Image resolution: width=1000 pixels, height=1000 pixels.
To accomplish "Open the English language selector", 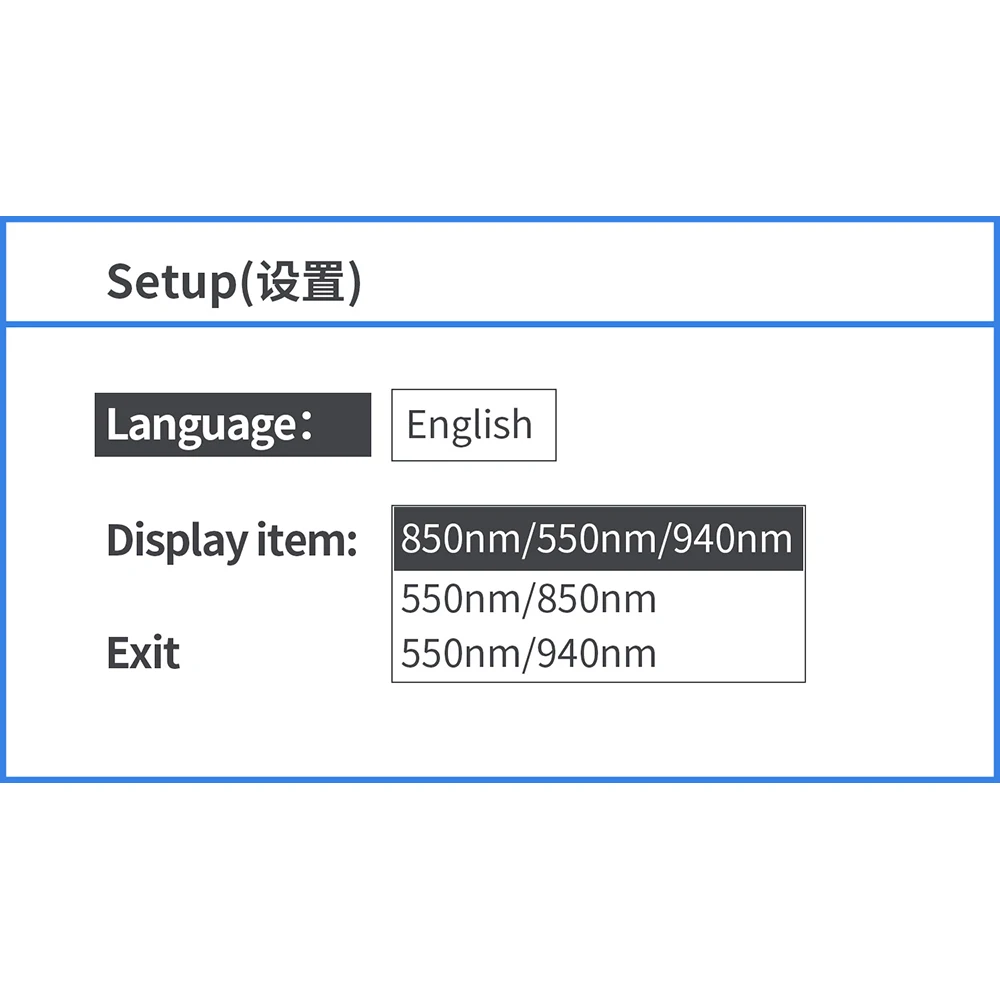I will coord(472,425).
